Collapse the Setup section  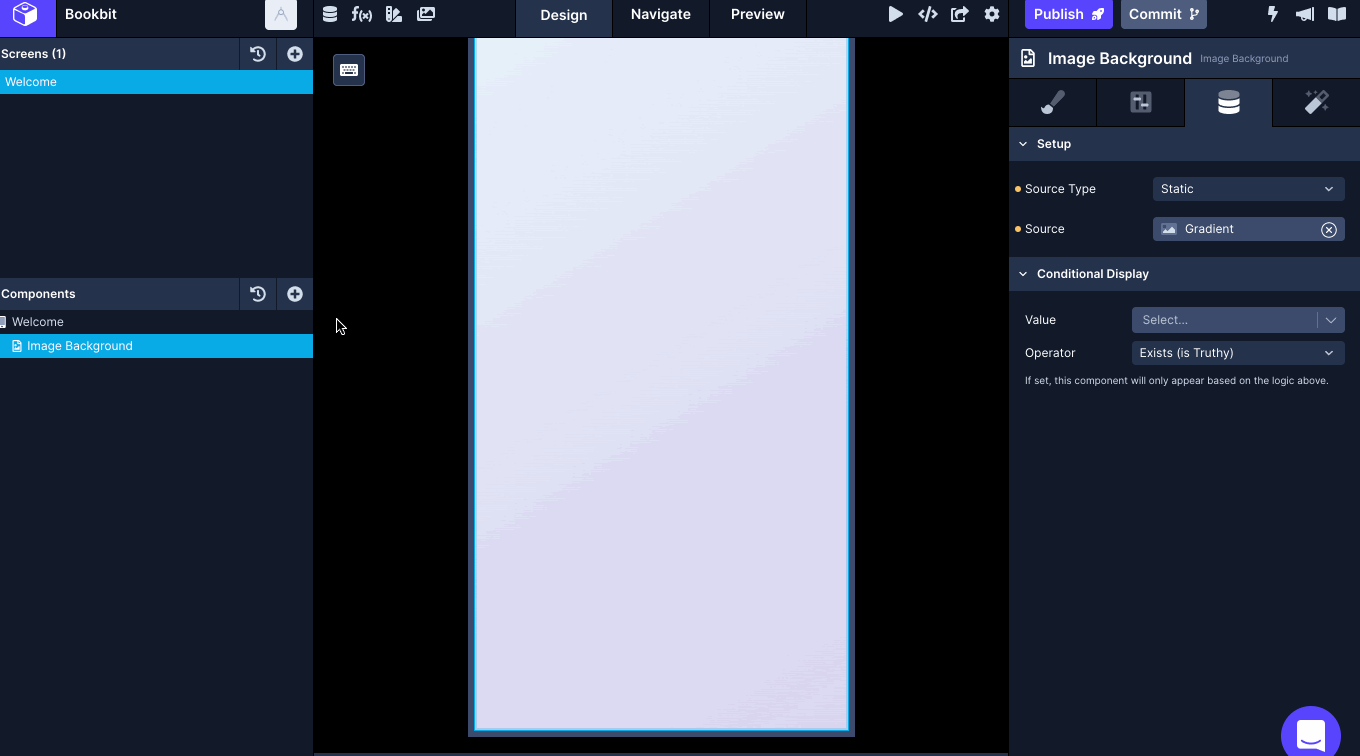tap(1022, 143)
